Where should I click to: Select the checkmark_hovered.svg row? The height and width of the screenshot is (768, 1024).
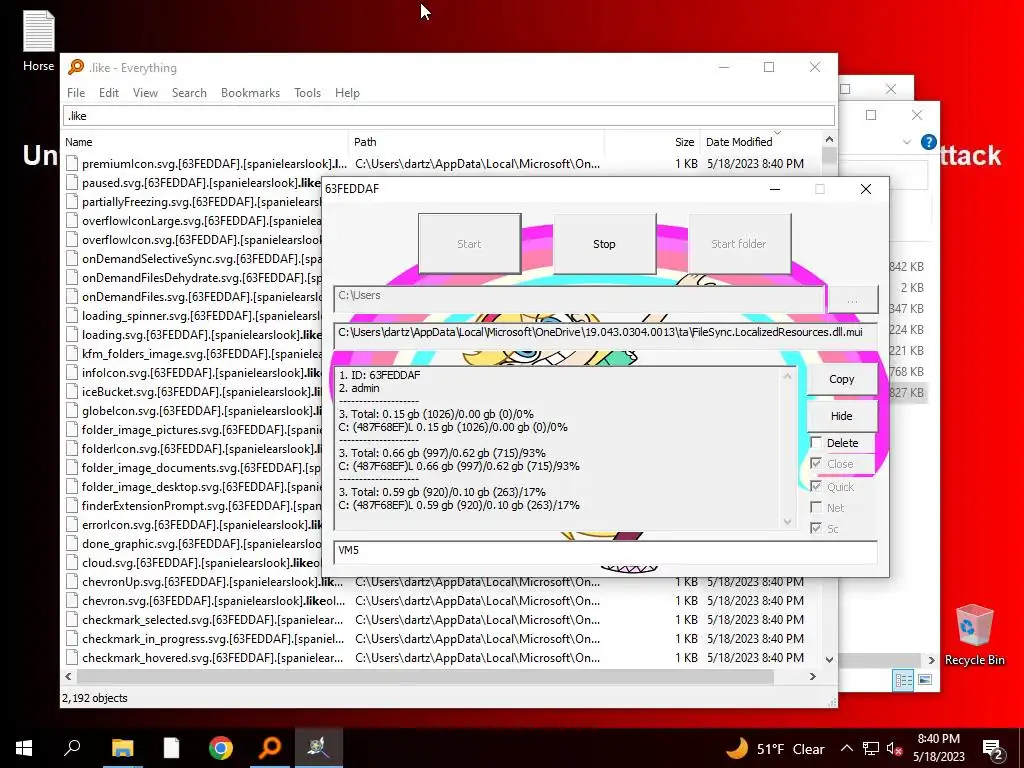(x=443, y=658)
